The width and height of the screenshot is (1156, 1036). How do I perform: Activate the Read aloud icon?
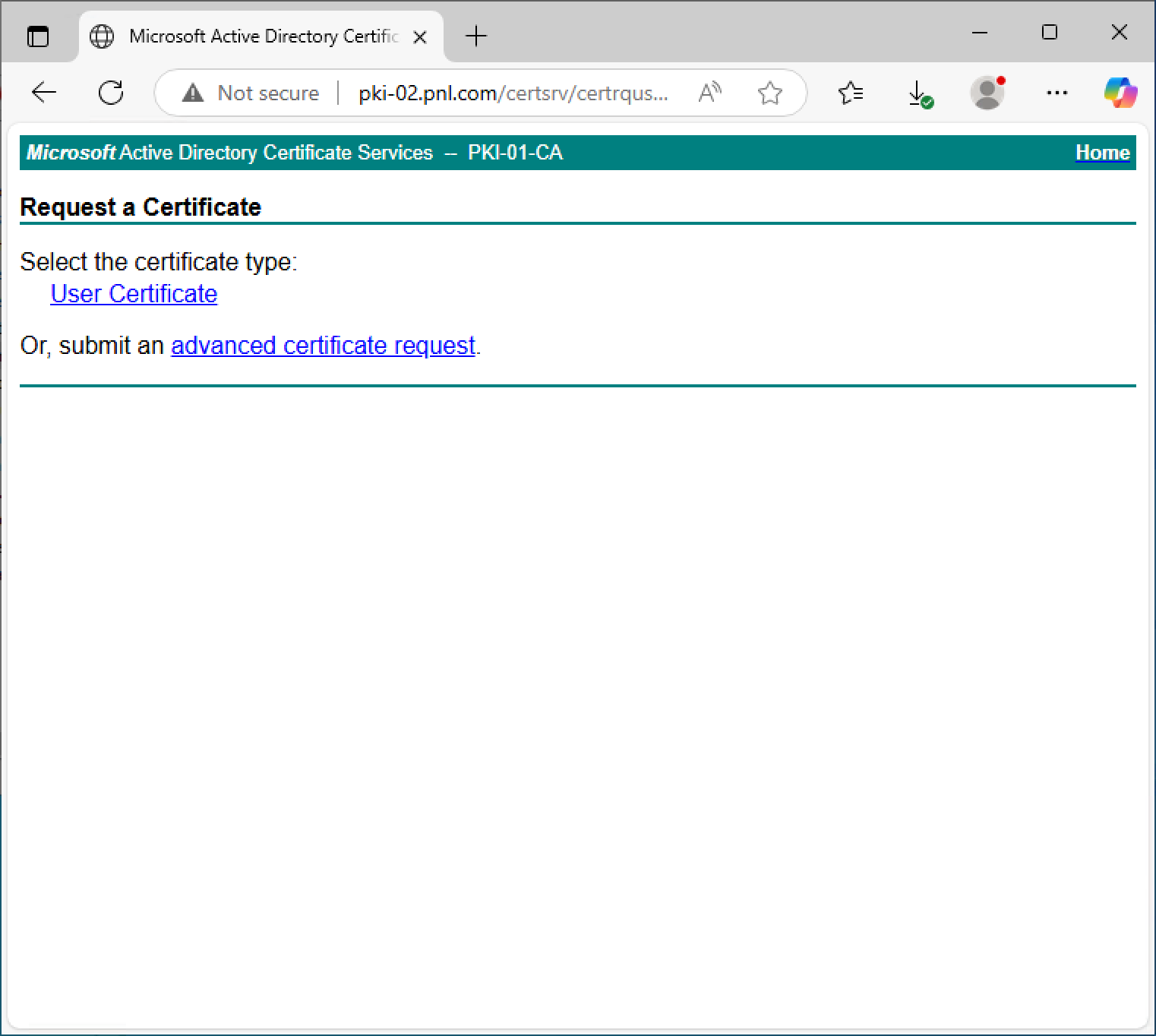point(709,93)
